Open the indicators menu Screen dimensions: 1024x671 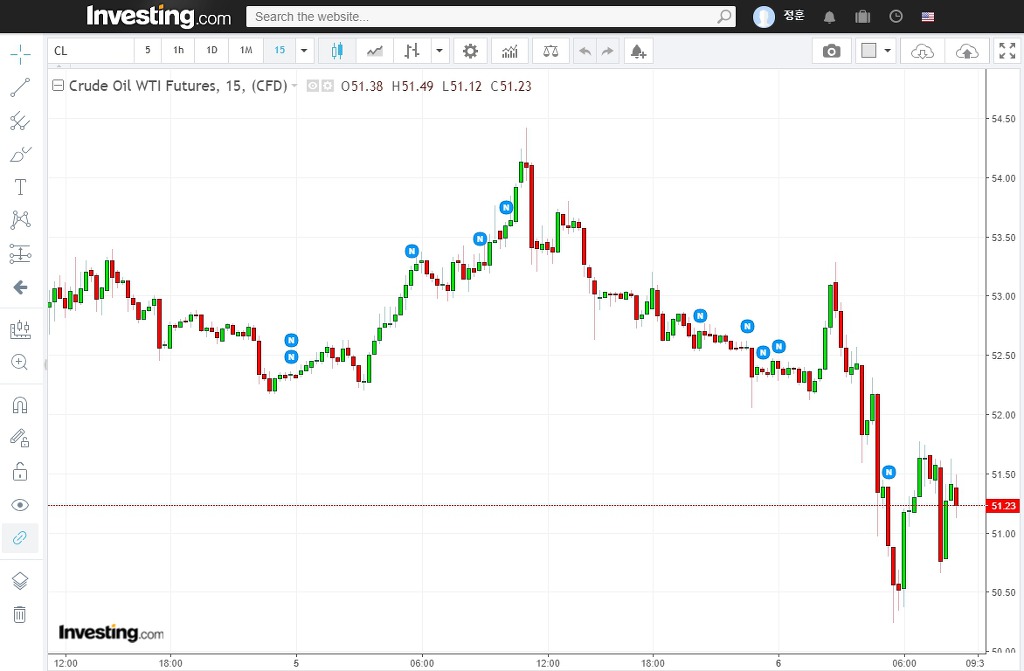point(509,51)
